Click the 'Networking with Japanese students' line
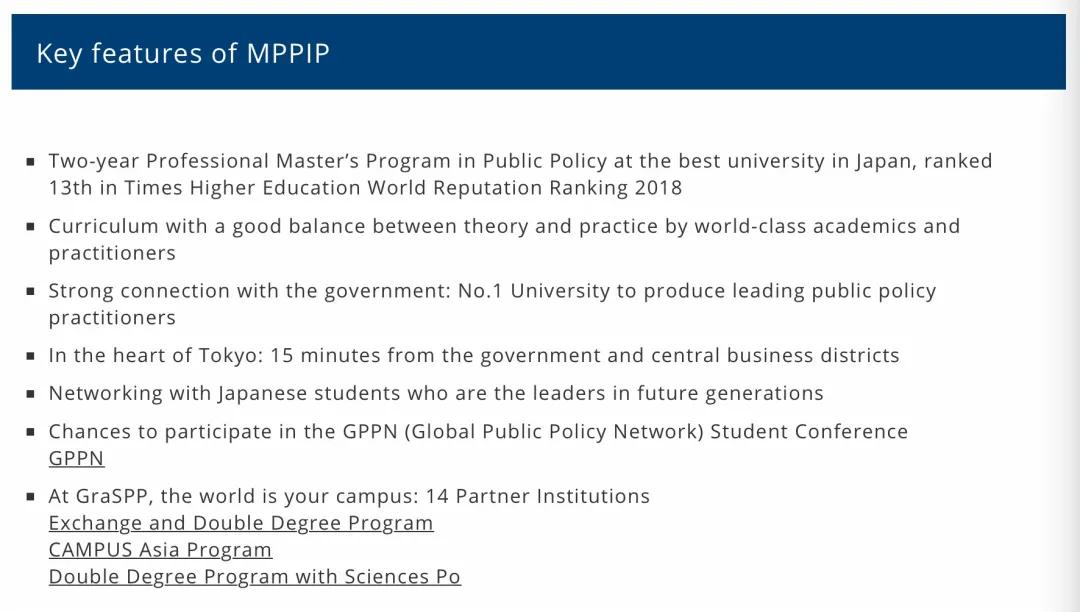Screen dimensions: 1080x612 pyautogui.click(x=436, y=394)
